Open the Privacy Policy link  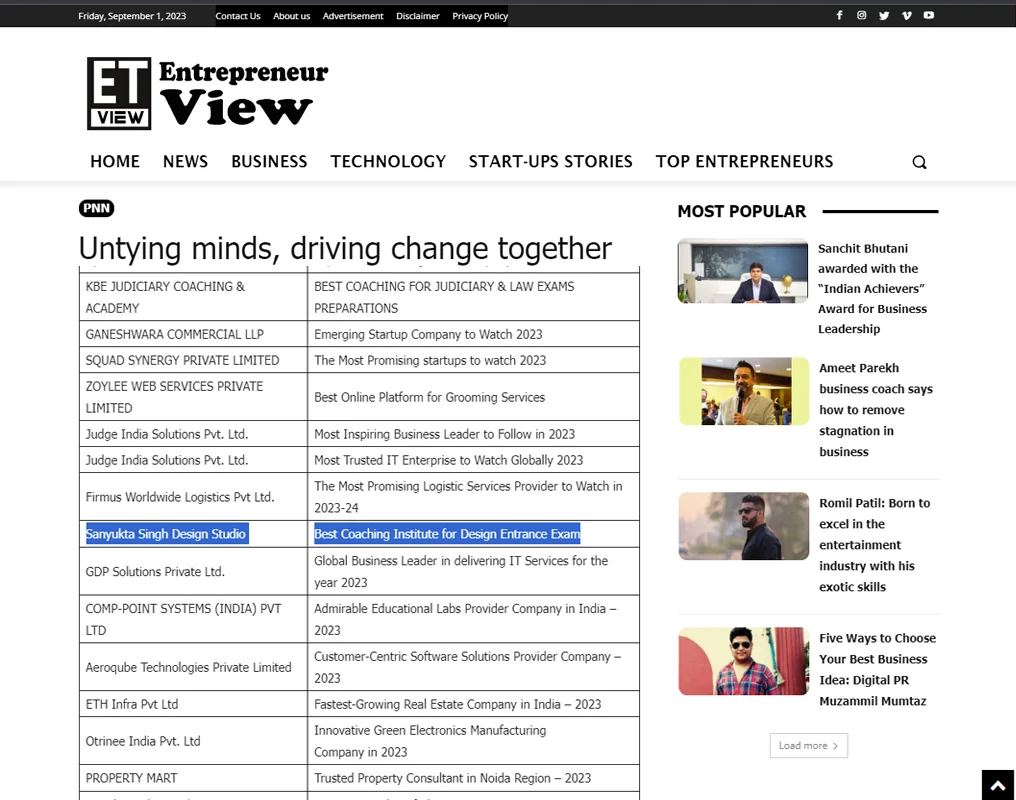(480, 16)
